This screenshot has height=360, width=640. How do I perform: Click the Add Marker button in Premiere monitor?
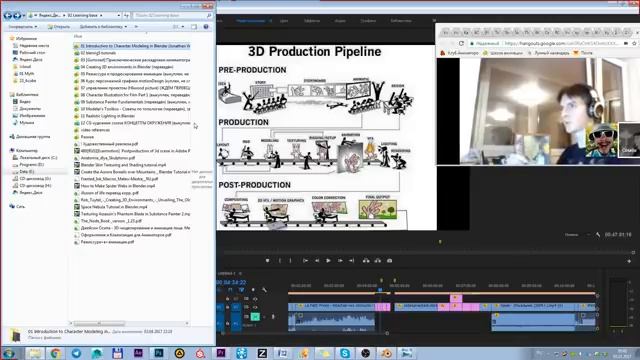267,260
